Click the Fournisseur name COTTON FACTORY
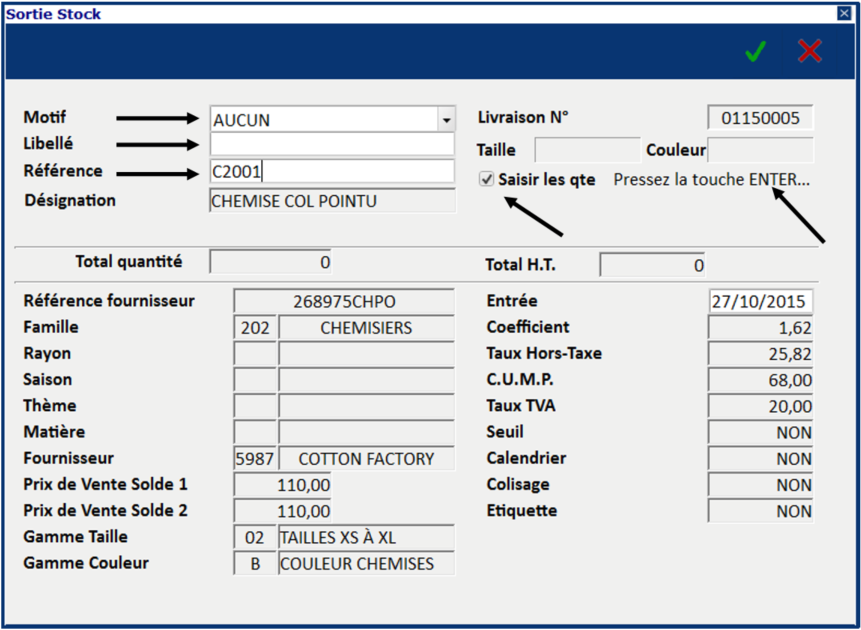 click(x=366, y=459)
